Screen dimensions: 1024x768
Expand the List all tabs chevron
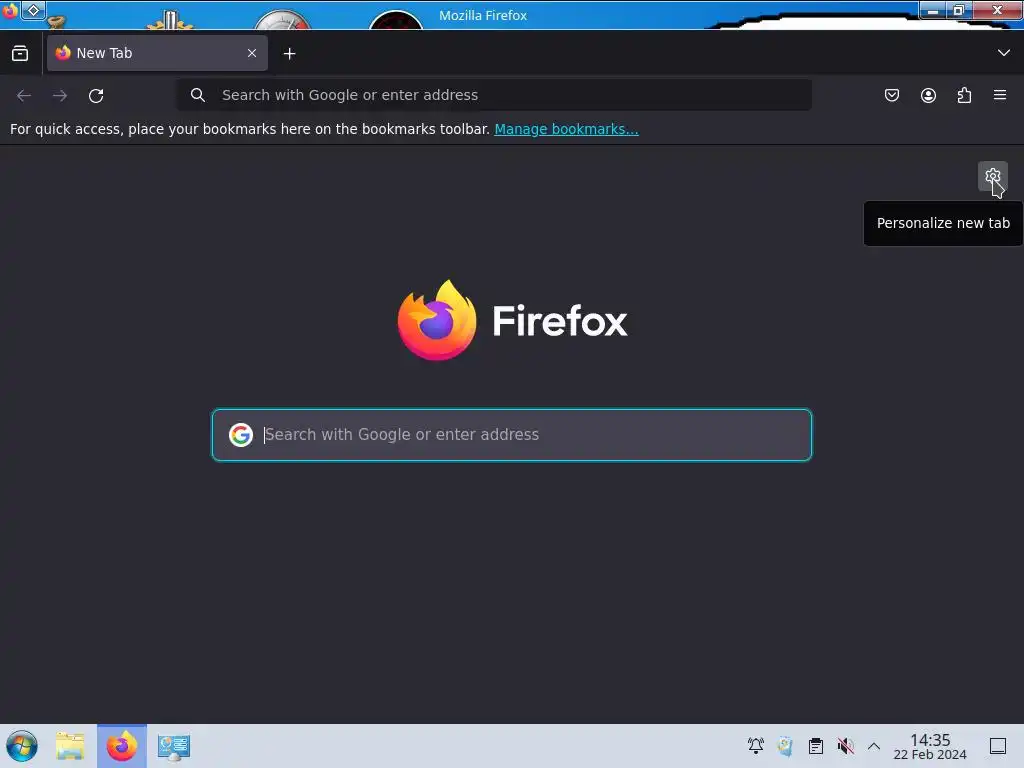pos(1004,53)
